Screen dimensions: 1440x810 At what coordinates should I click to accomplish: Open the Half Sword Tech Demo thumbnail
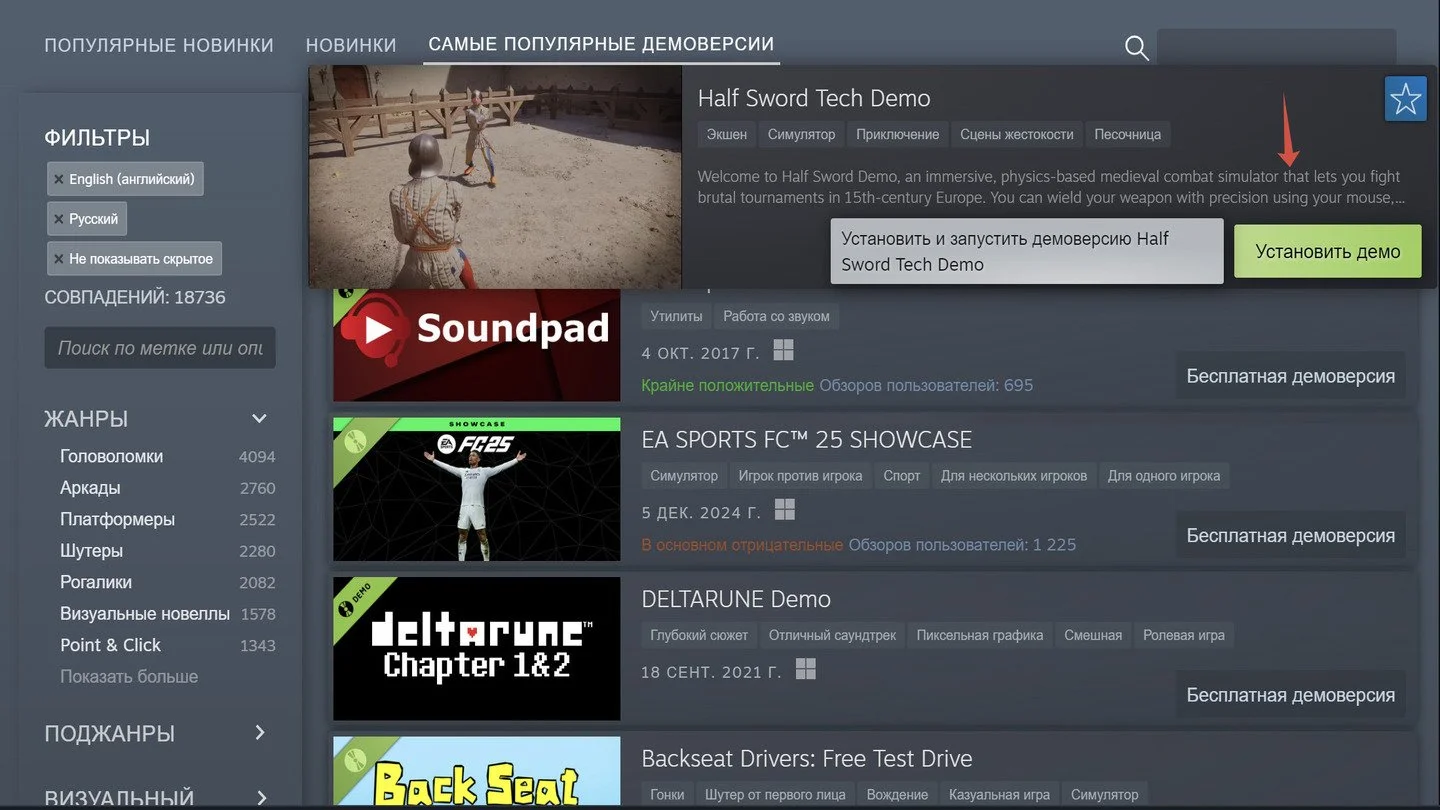click(495, 177)
